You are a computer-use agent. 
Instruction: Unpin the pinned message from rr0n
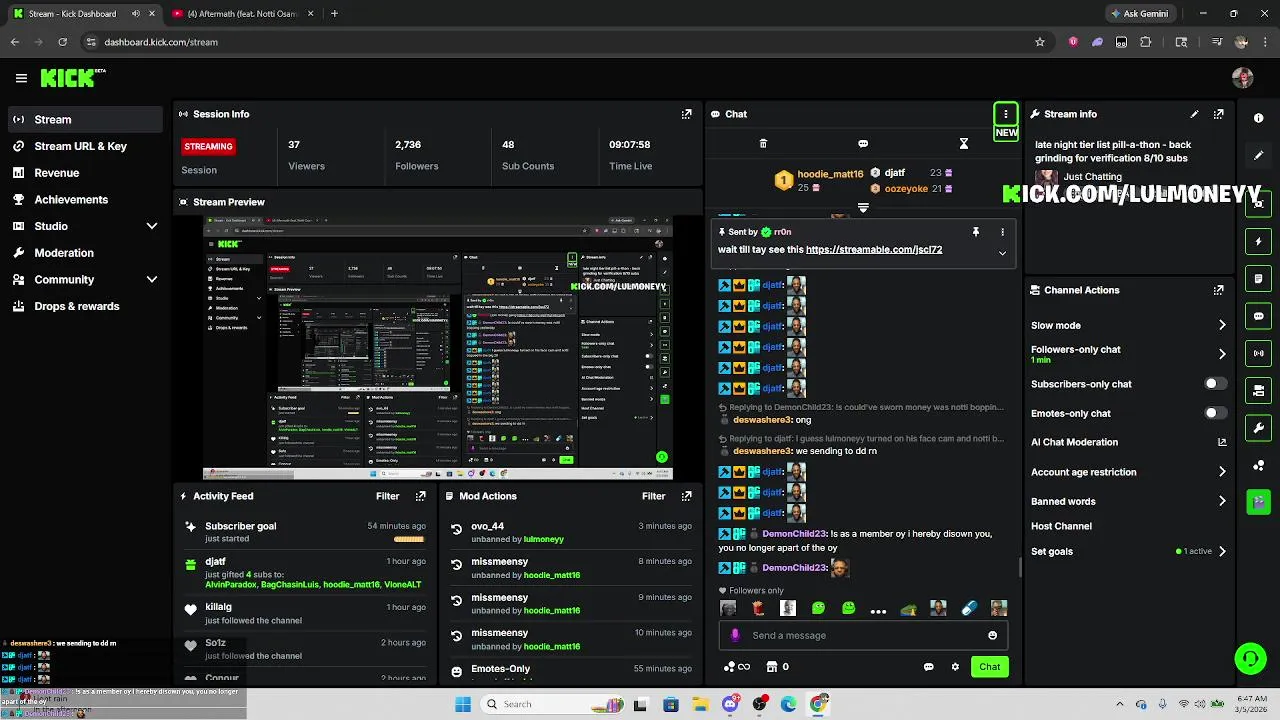pos(976,232)
